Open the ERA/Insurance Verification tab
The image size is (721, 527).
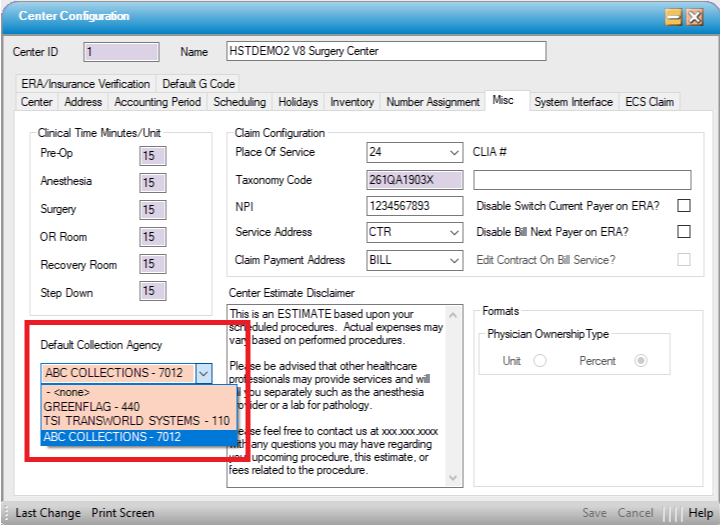coord(84,84)
